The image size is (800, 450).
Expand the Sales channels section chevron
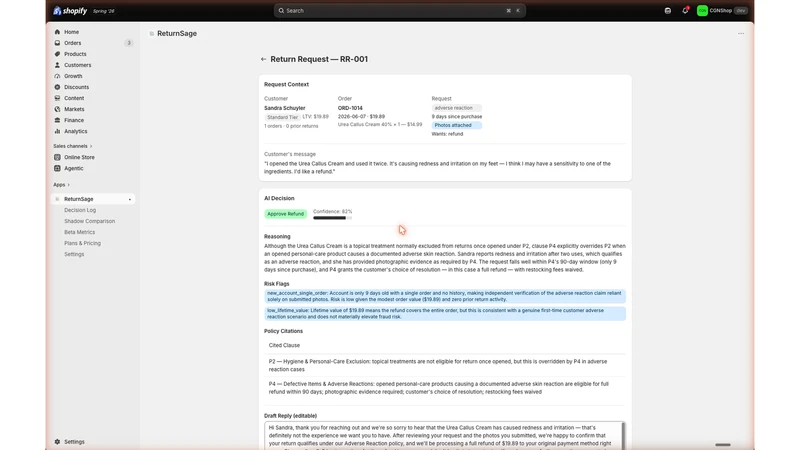coord(91,146)
